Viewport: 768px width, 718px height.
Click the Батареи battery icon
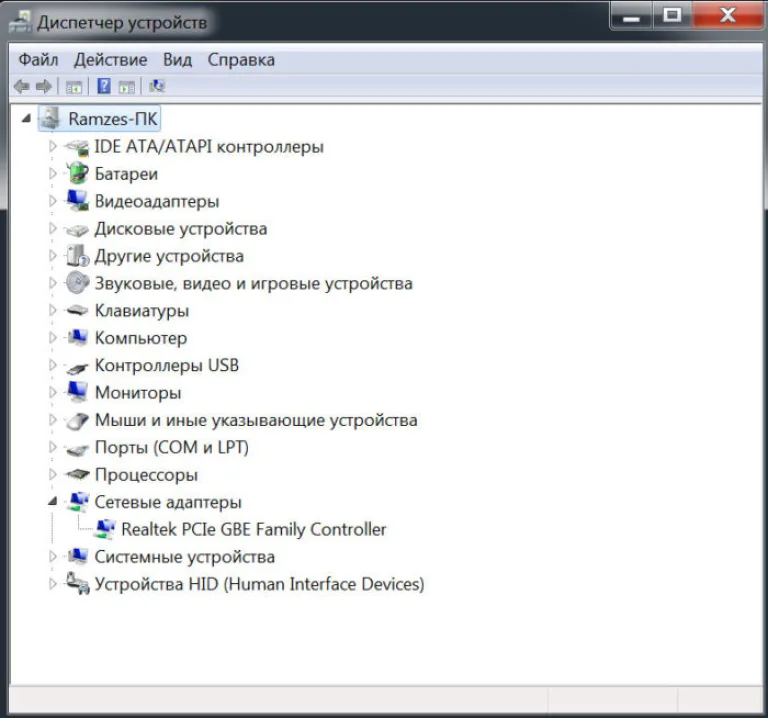coord(77,174)
